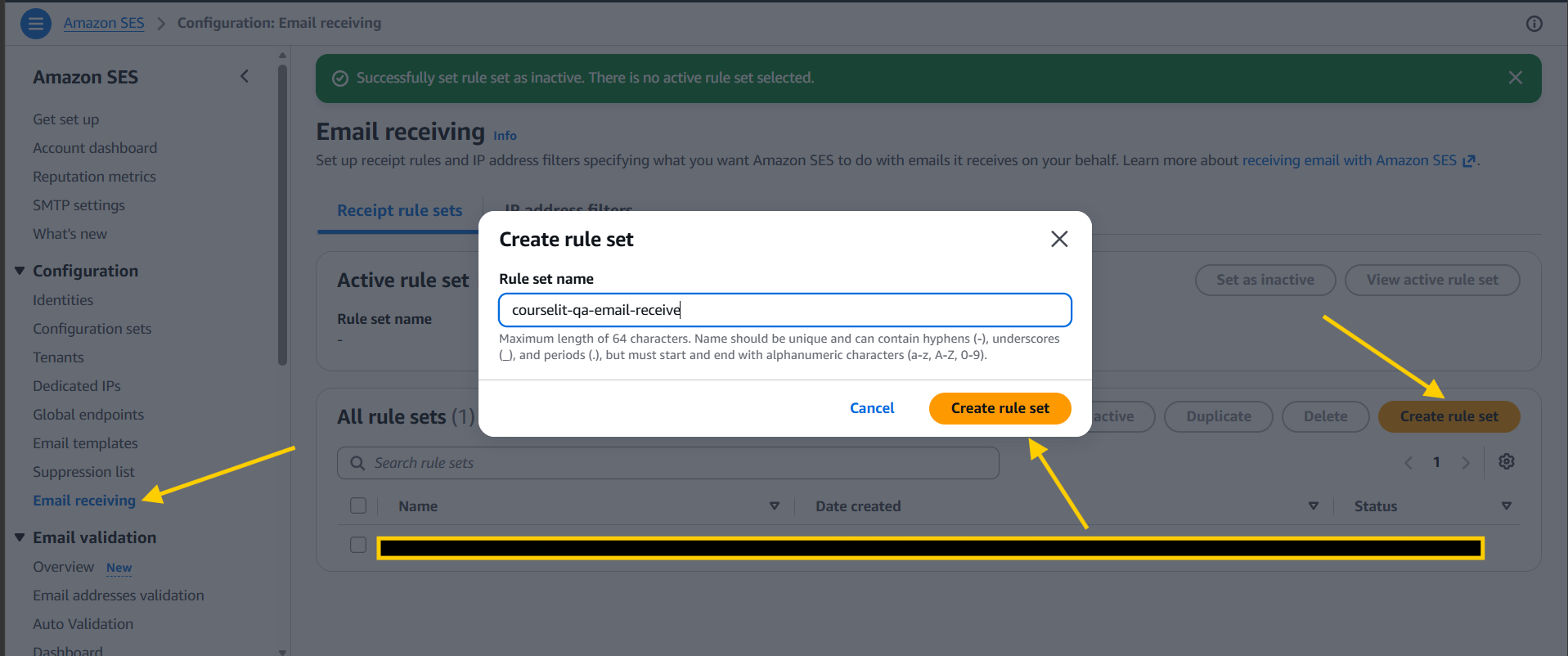Open Dedicated IPs

coord(76,386)
